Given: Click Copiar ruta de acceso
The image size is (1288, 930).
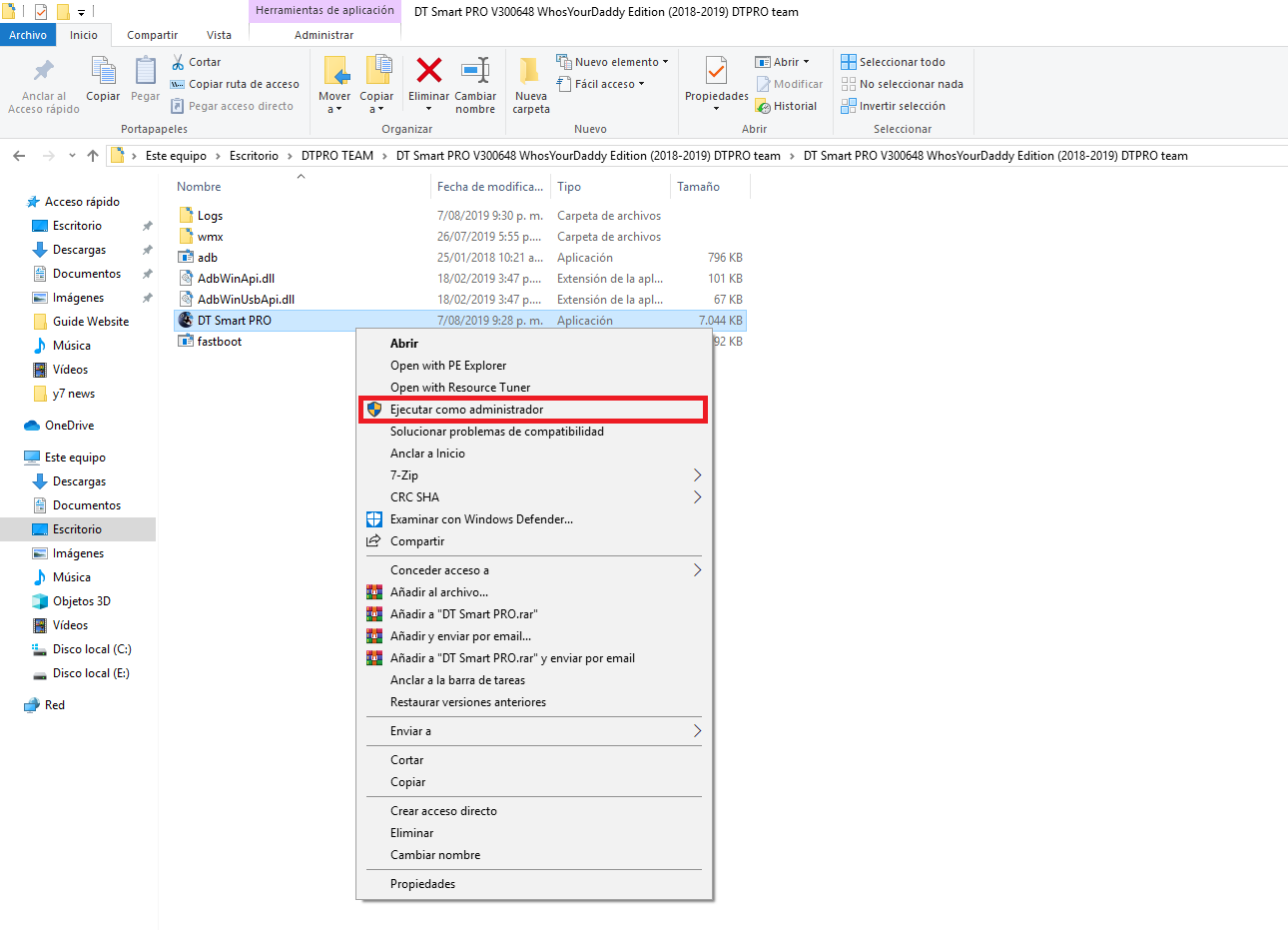Looking at the screenshot, I should [x=235, y=84].
